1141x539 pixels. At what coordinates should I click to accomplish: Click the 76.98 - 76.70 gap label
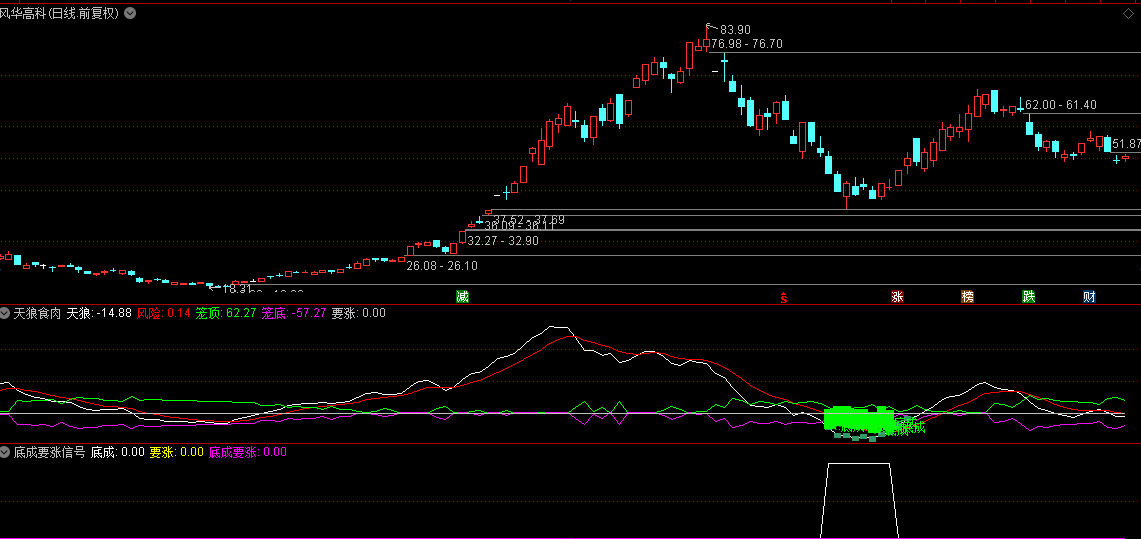pyautogui.click(x=747, y=44)
